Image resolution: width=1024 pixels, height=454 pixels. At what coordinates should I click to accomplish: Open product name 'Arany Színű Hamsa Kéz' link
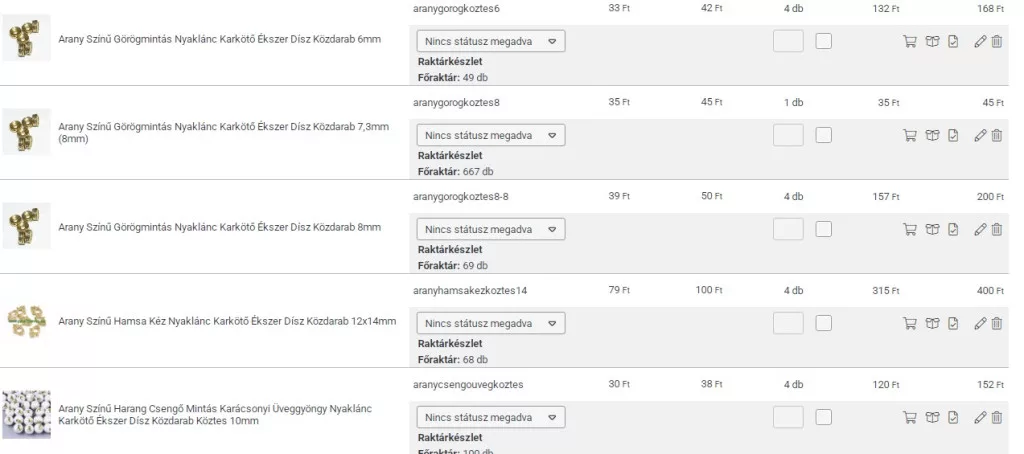coord(227,321)
